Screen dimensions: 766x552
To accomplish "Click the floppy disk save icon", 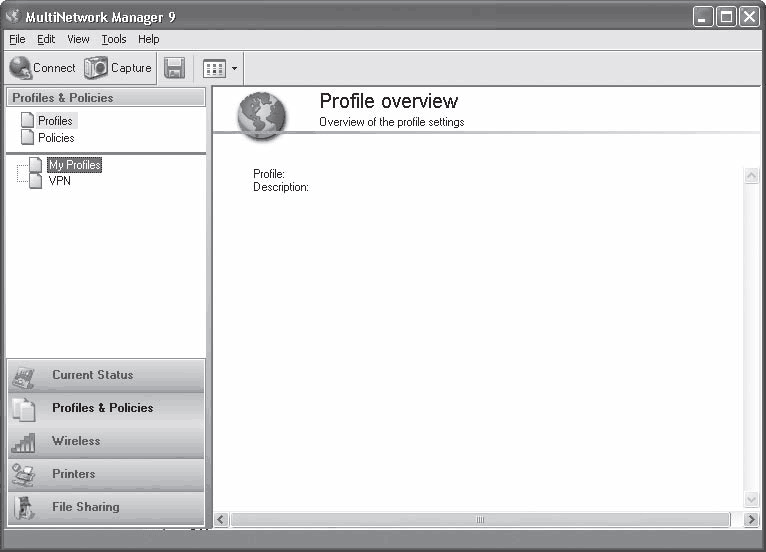I will tap(174, 68).
